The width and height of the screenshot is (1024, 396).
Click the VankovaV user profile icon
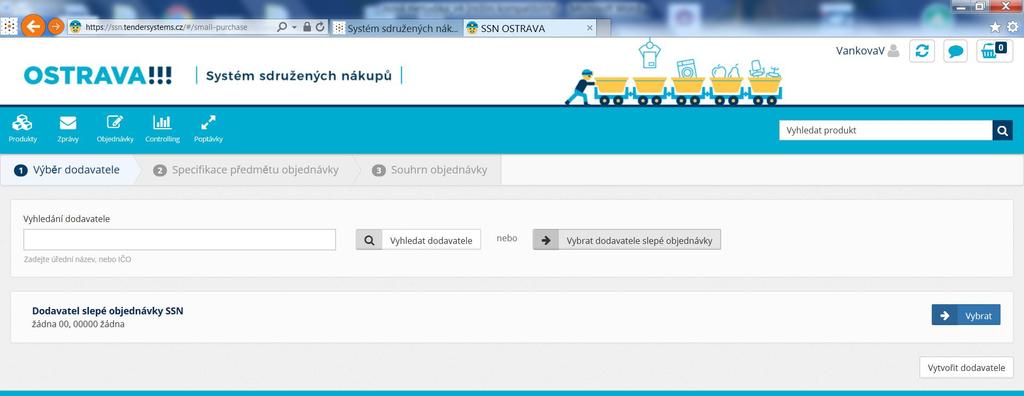coord(893,51)
